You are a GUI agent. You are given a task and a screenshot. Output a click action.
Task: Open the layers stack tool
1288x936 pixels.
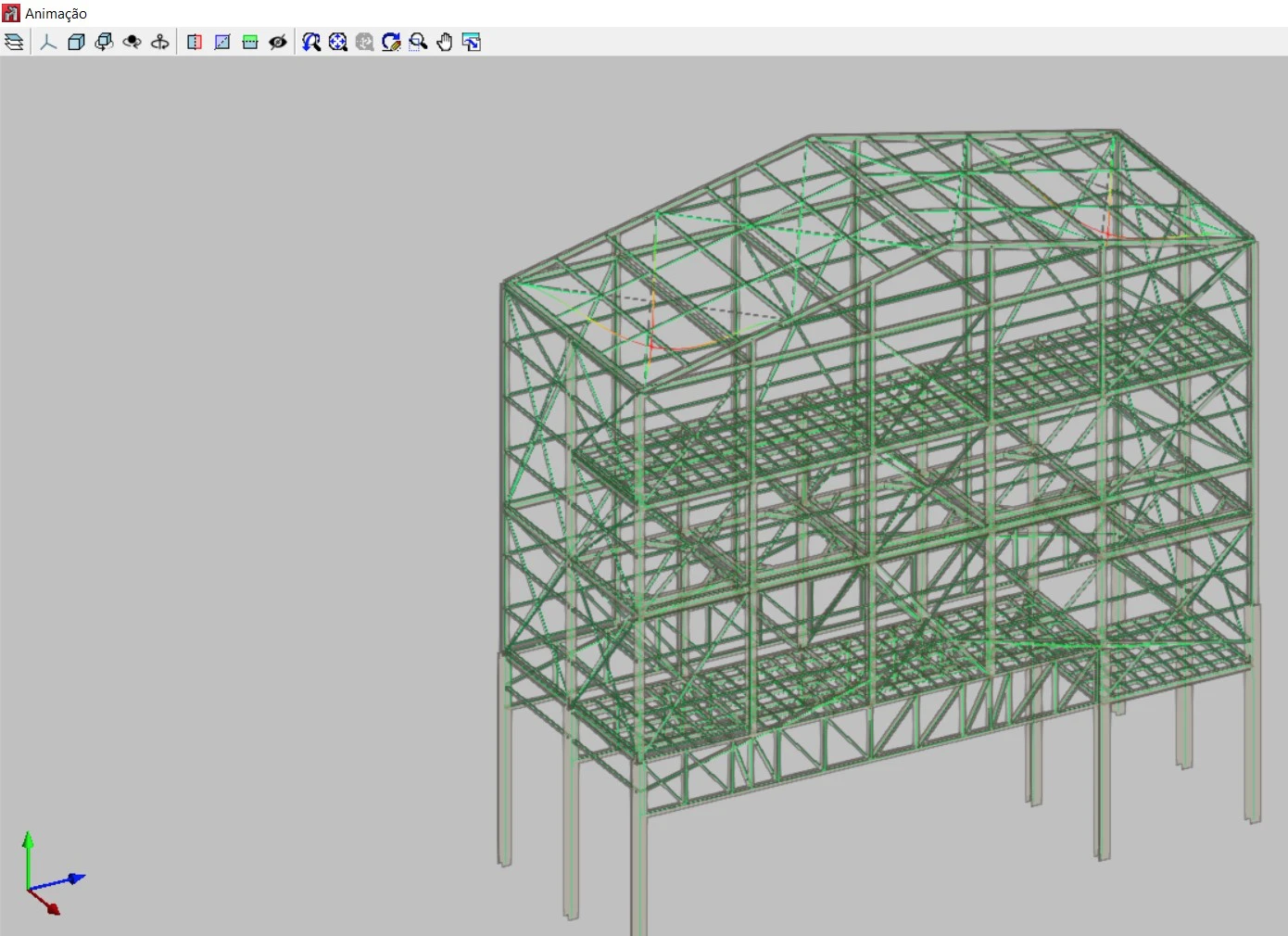pos(14,42)
